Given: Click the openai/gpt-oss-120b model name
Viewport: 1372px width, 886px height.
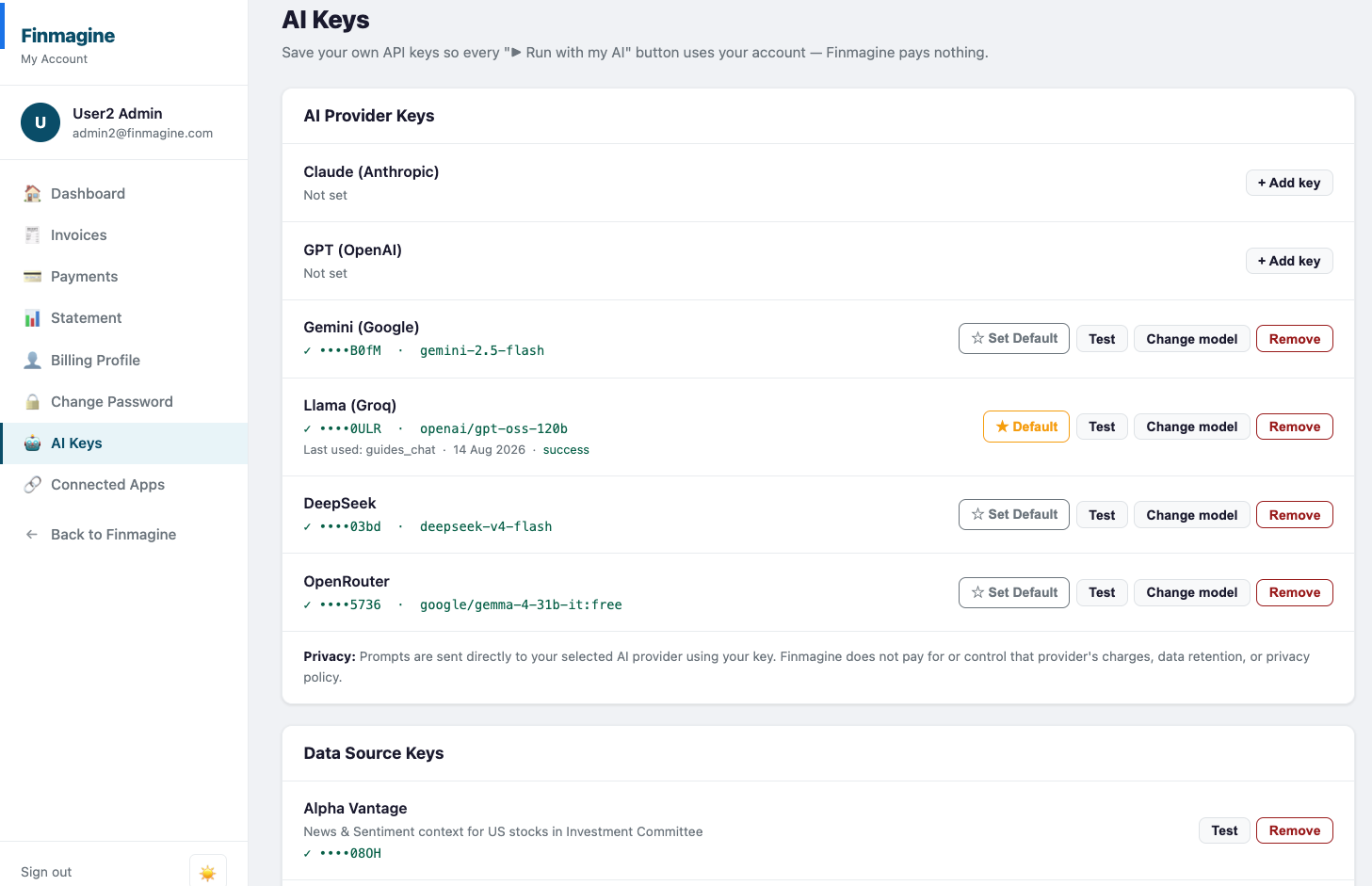Looking at the screenshot, I should [x=493, y=428].
